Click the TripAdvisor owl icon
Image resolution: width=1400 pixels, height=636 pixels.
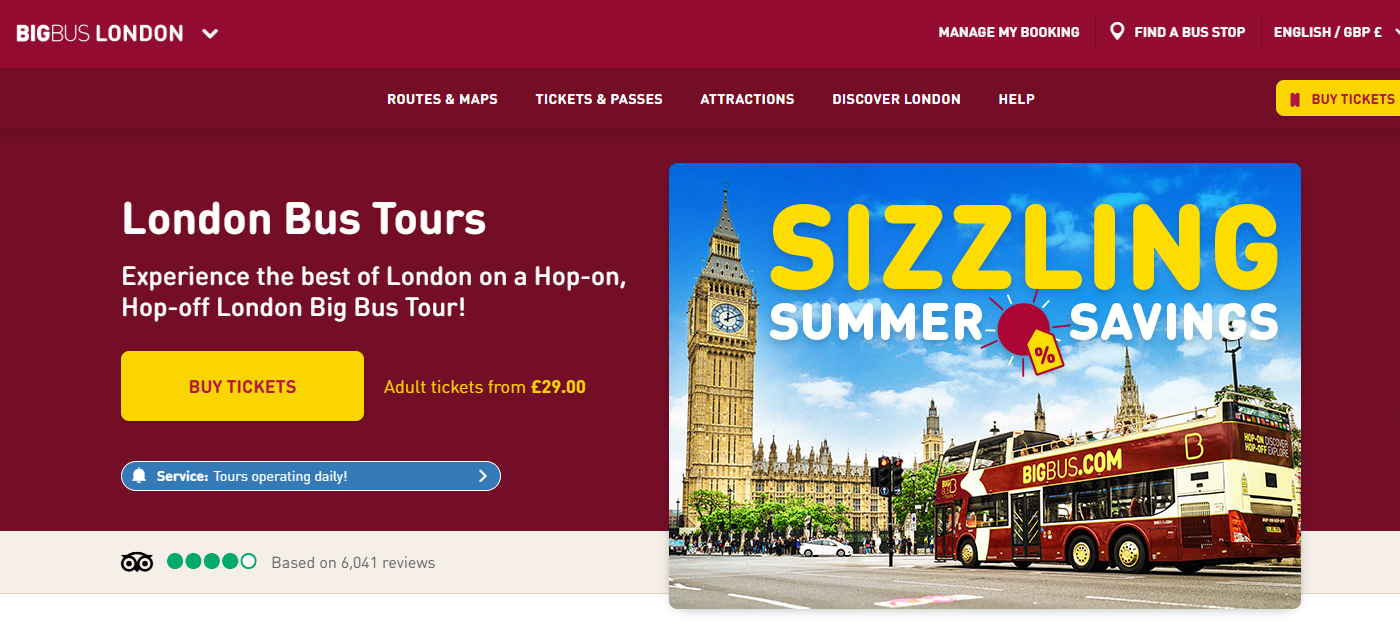point(137,562)
